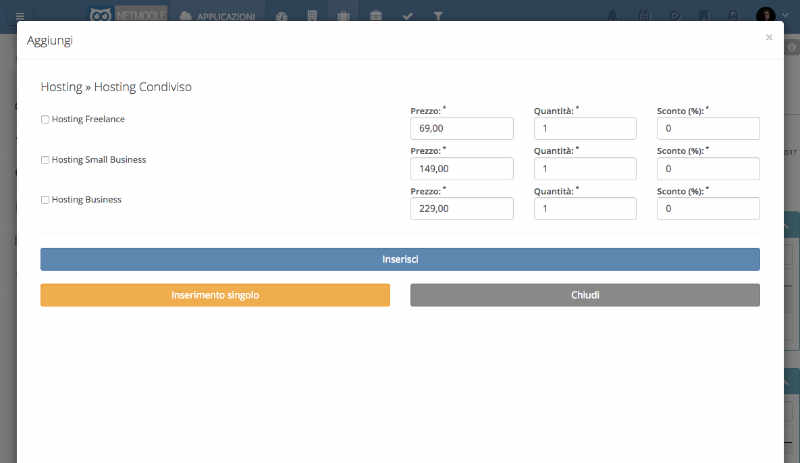The height and width of the screenshot is (463, 800).
Task: Tick the Hosting Business checkbox
Action: (x=45, y=200)
